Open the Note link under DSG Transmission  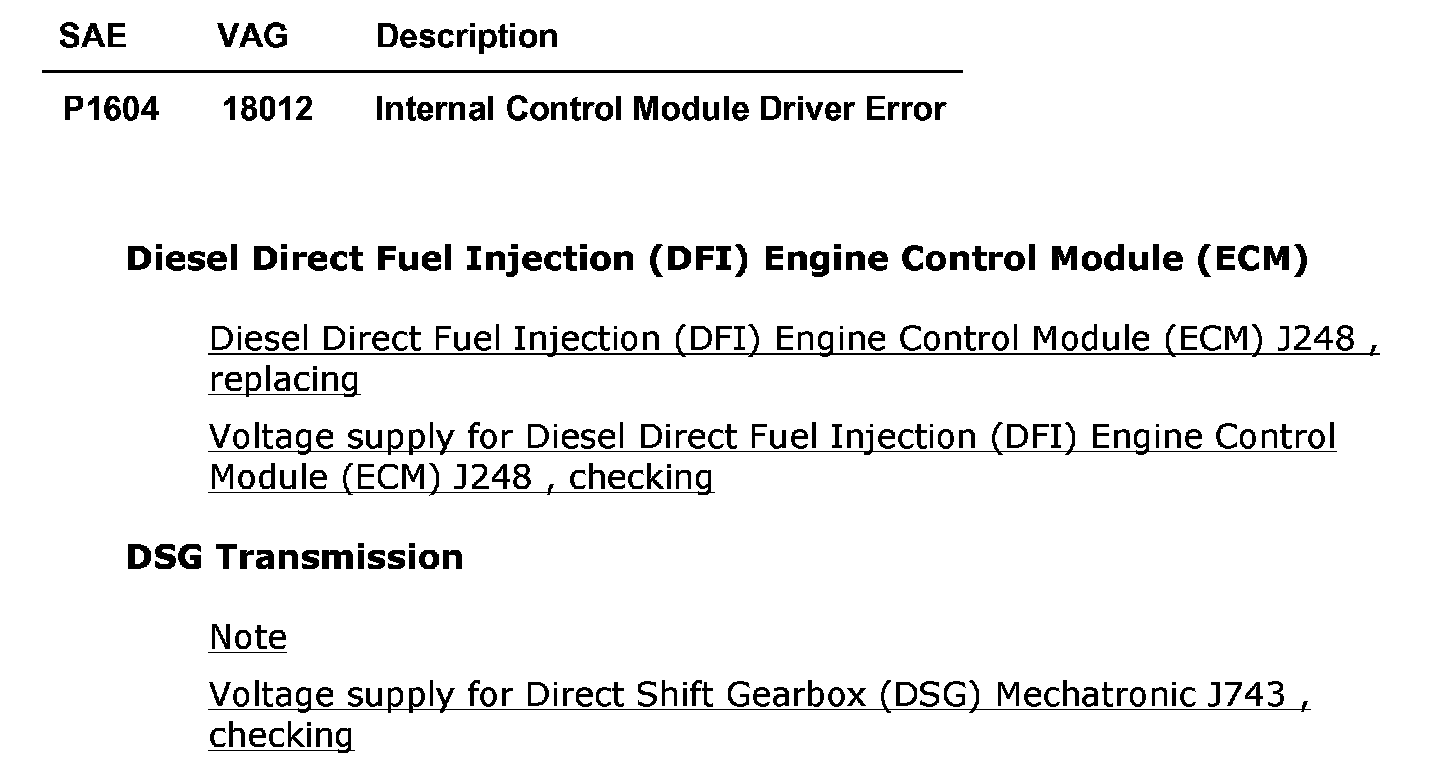click(x=248, y=637)
